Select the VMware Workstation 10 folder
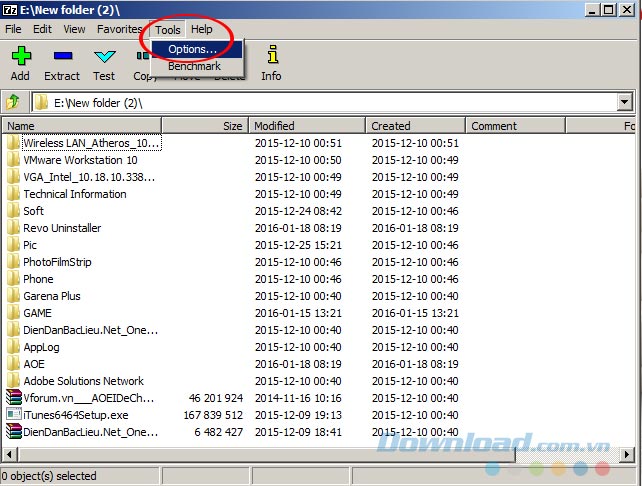The width and height of the screenshot is (642, 486). [80, 160]
